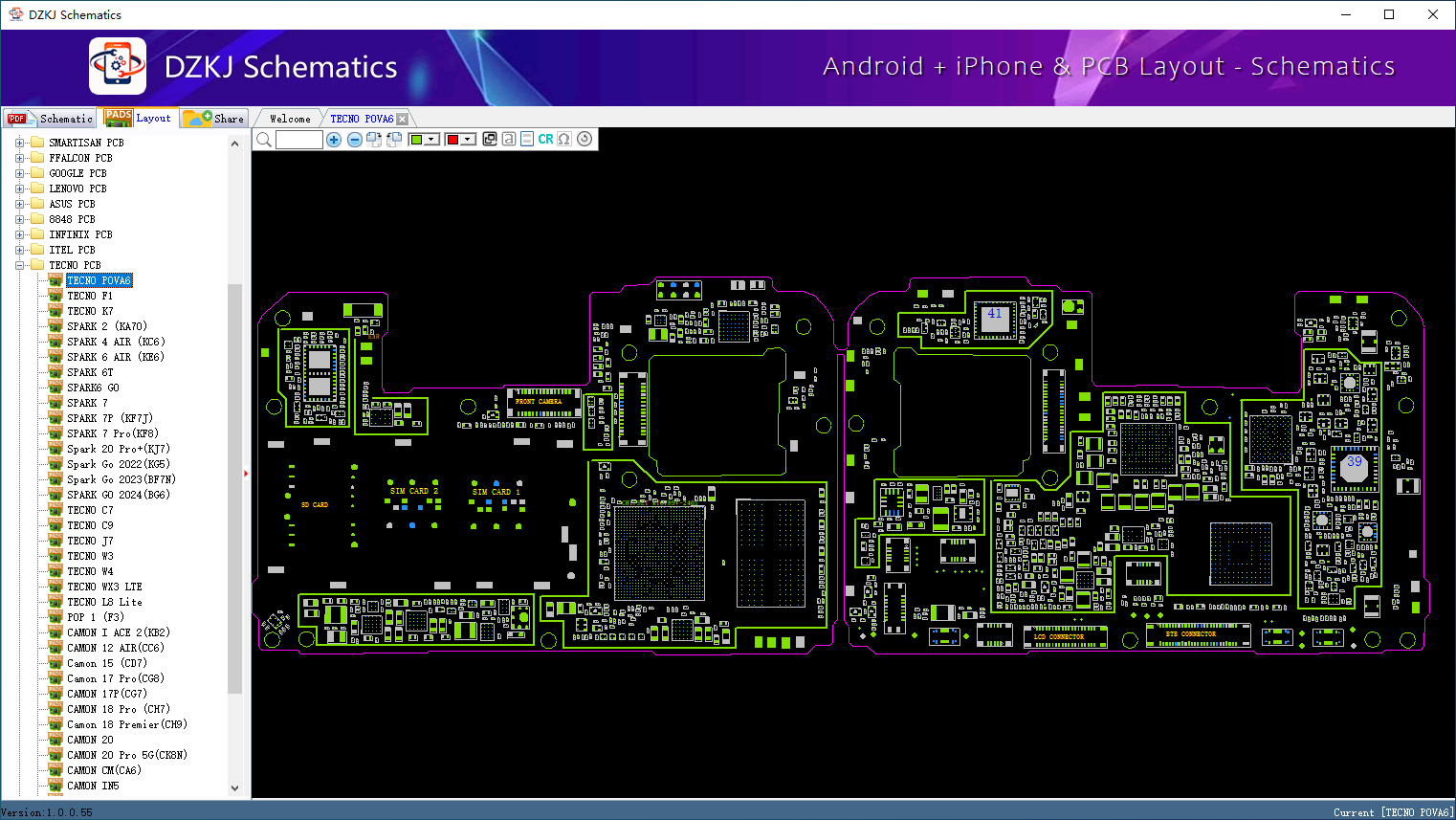The height and width of the screenshot is (820, 1456).
Task: Click the red panel collapse arrow
Action: pyautogui.click(x=246, y=473)
